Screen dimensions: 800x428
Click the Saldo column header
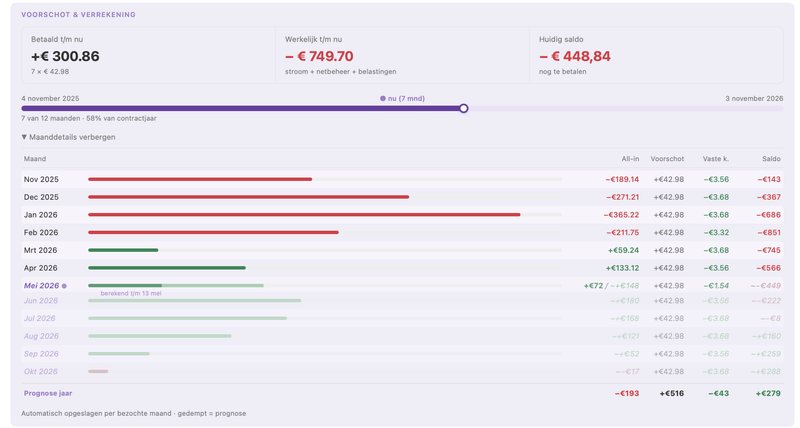pyautogui.click(x=771, y=159)
